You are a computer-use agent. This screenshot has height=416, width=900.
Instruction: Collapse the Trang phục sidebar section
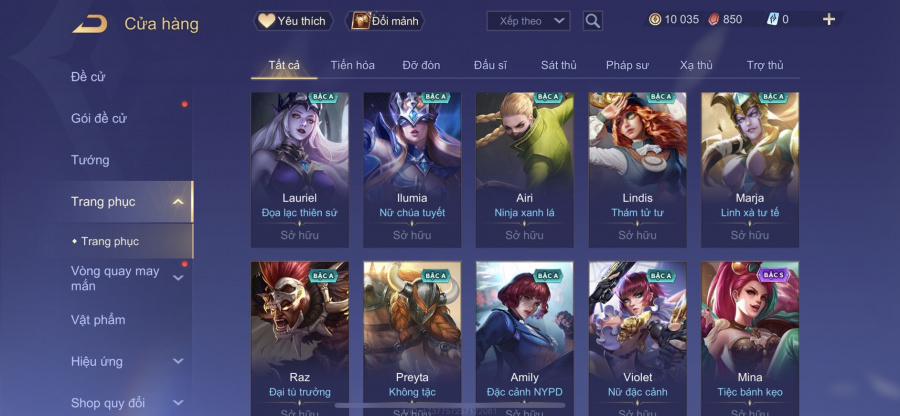pyautogui.click(x=178, y=201)
